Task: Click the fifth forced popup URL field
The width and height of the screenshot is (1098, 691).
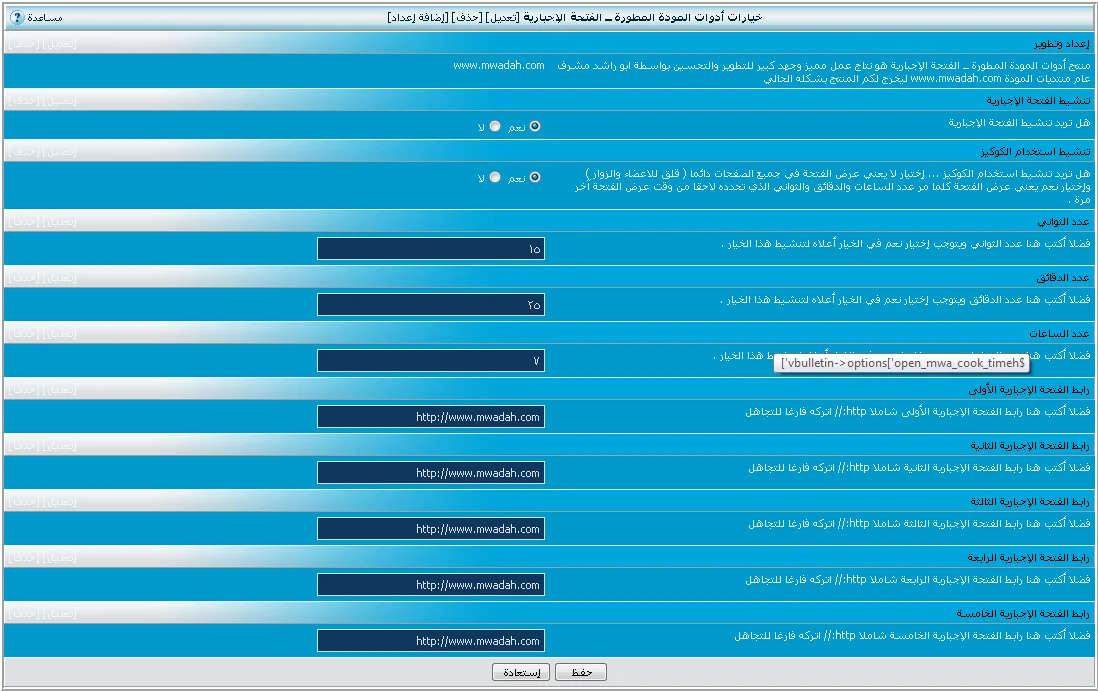Action: click(x=431, y=641)
